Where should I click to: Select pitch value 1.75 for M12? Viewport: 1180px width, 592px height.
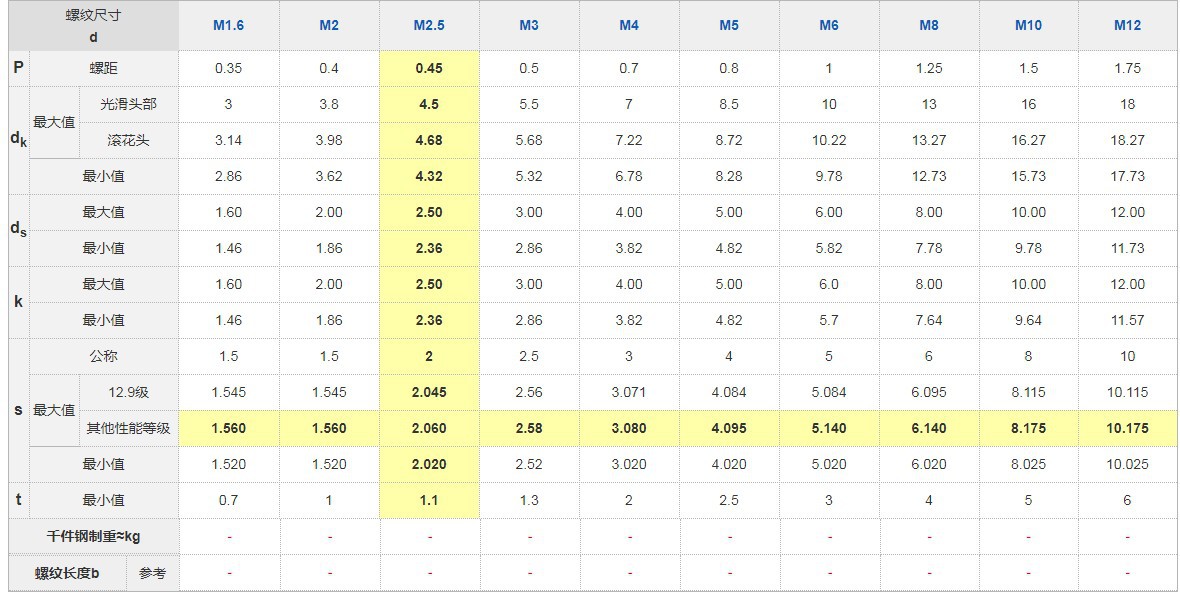(x=1127, y=68)
